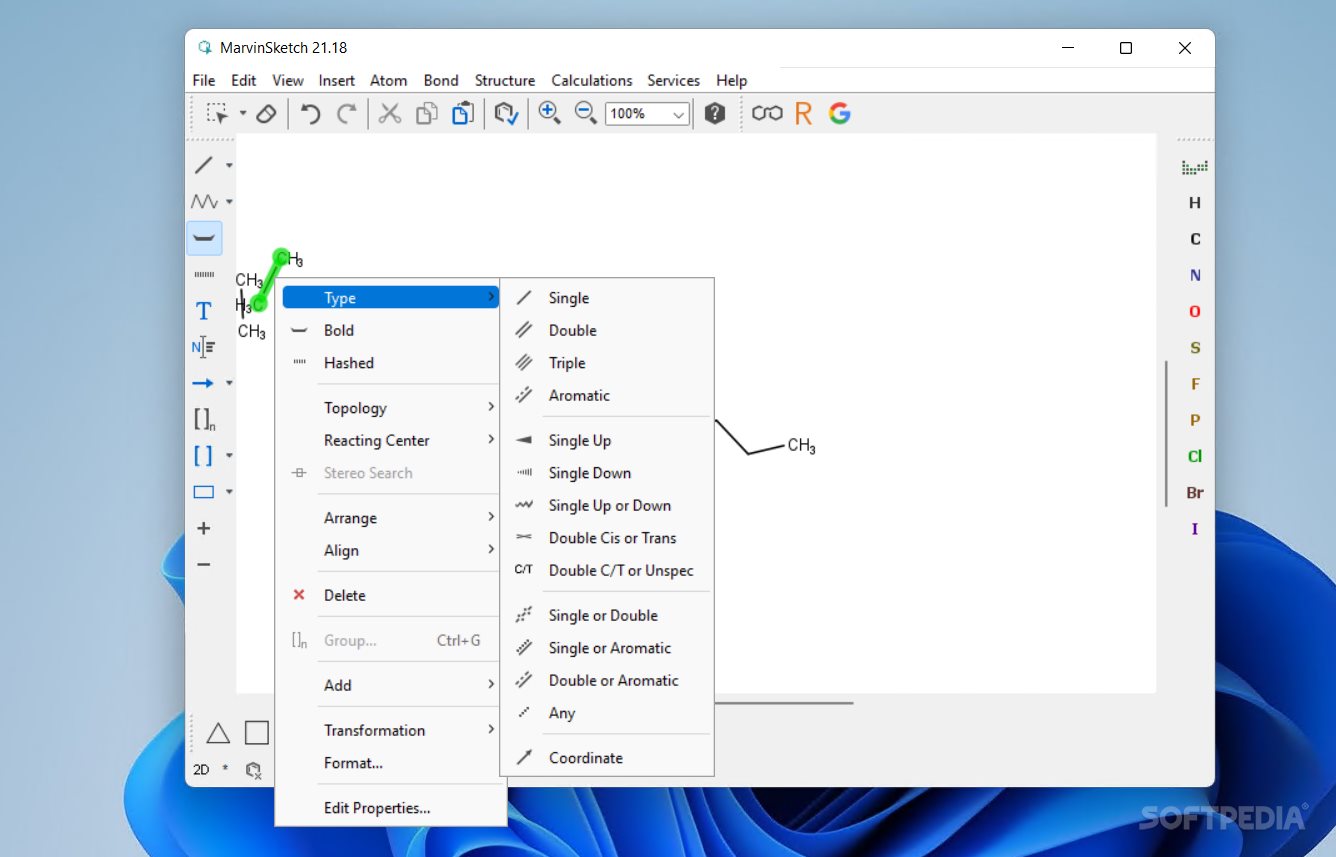
Task: Undo the last action
Action: pyautogui.click(x=311, y=114)
